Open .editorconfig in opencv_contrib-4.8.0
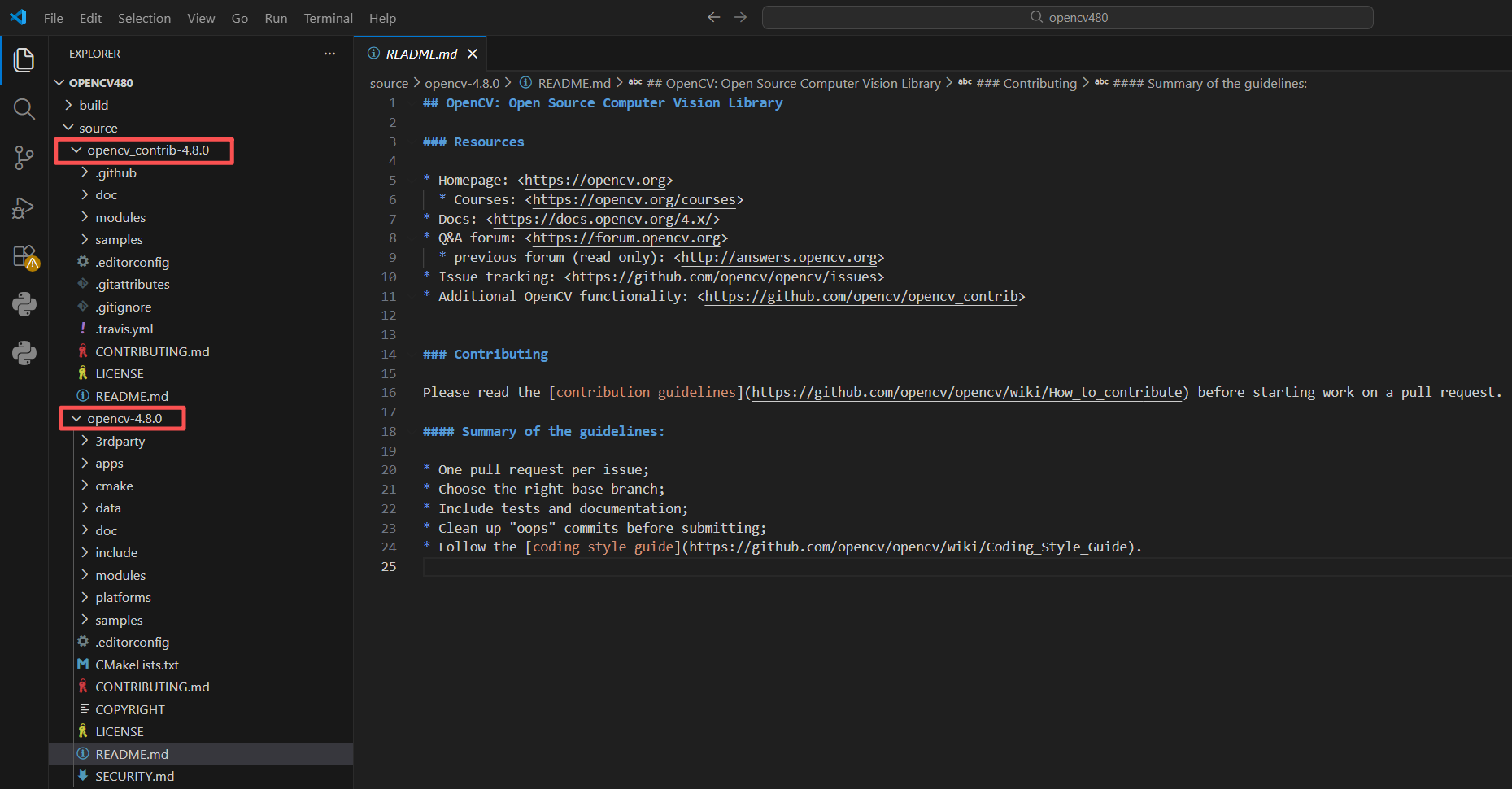The image size is (1512, 789). [201, 262]
